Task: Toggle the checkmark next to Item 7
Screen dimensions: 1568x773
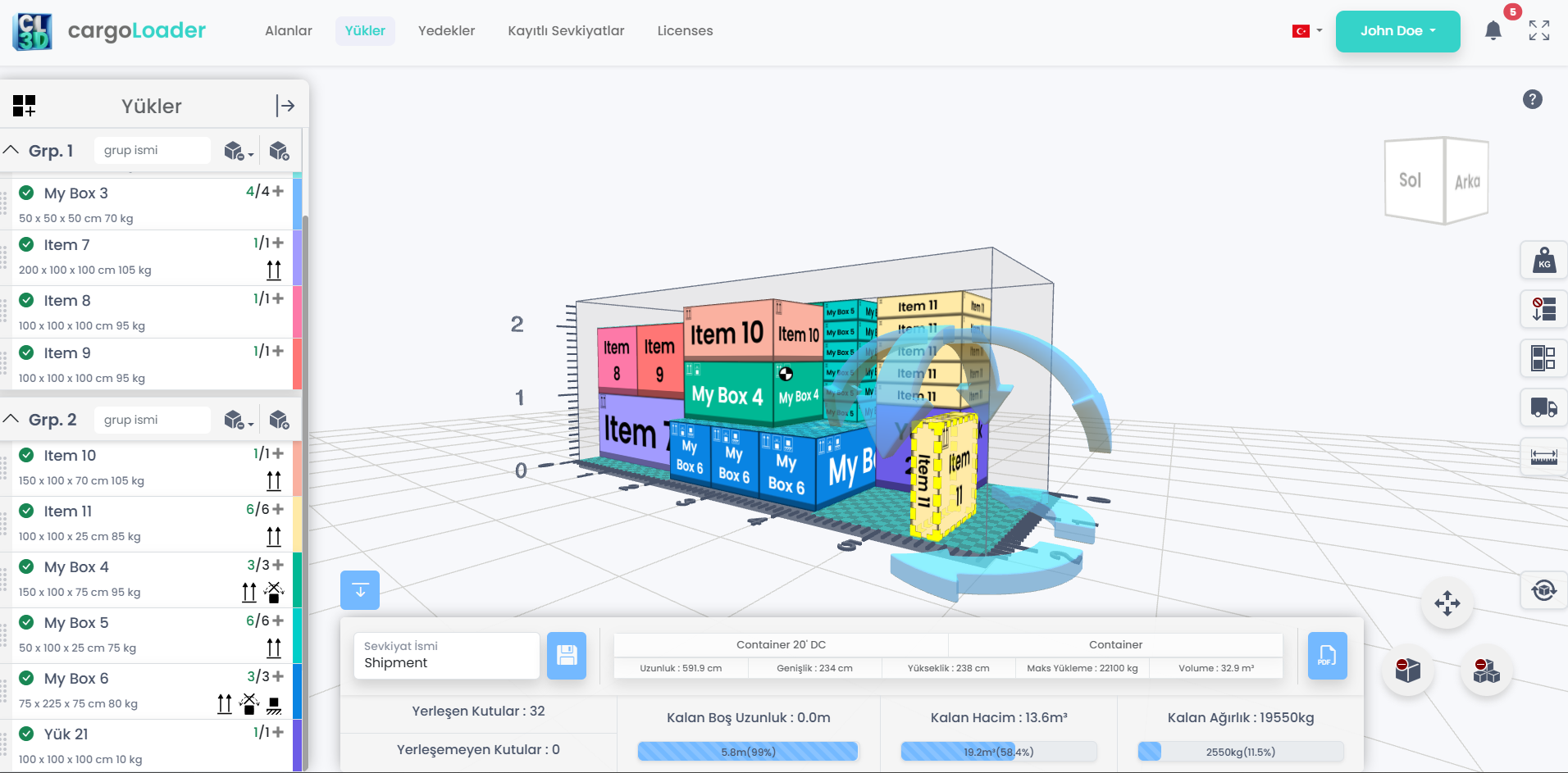Action: [25, 244]
